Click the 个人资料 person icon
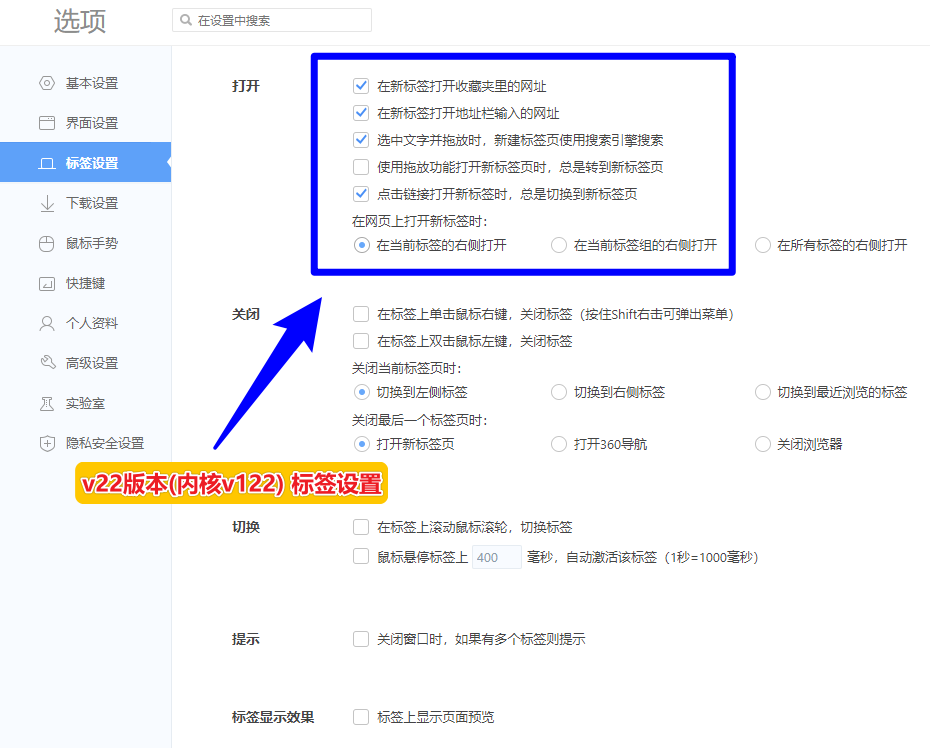This screenshot has width=930, height=748. coord(47,323)
